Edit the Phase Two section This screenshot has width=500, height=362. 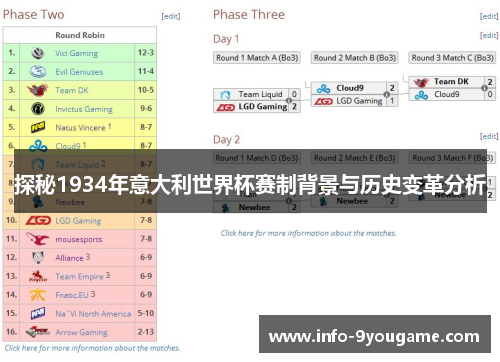click(171, 16)
